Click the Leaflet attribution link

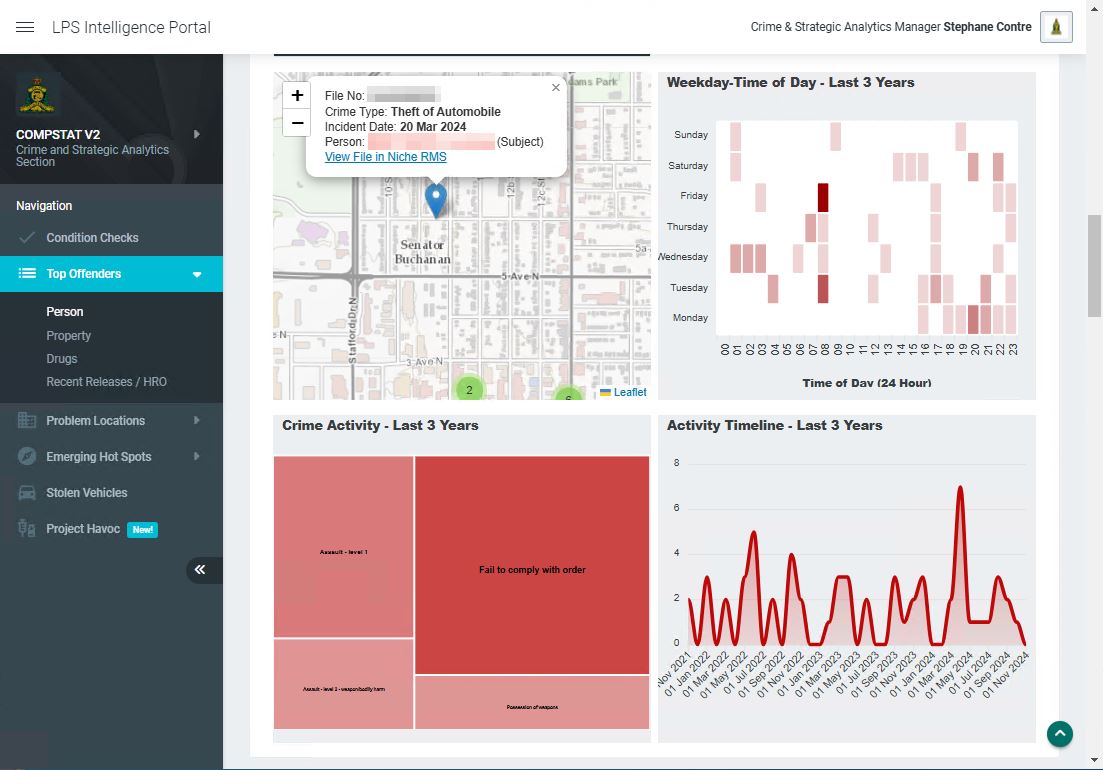coord(629,392)
